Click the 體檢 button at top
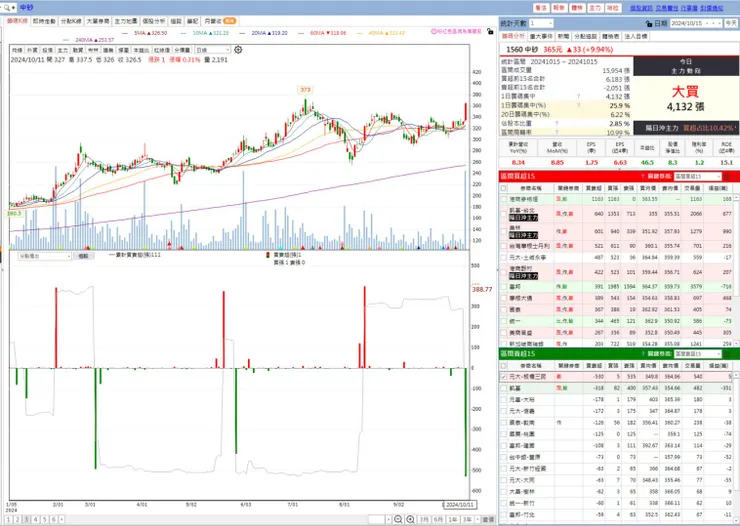Image resolution: width=740 pixels, height=526 pixels. pyautogui.click(x=577, y=8)
